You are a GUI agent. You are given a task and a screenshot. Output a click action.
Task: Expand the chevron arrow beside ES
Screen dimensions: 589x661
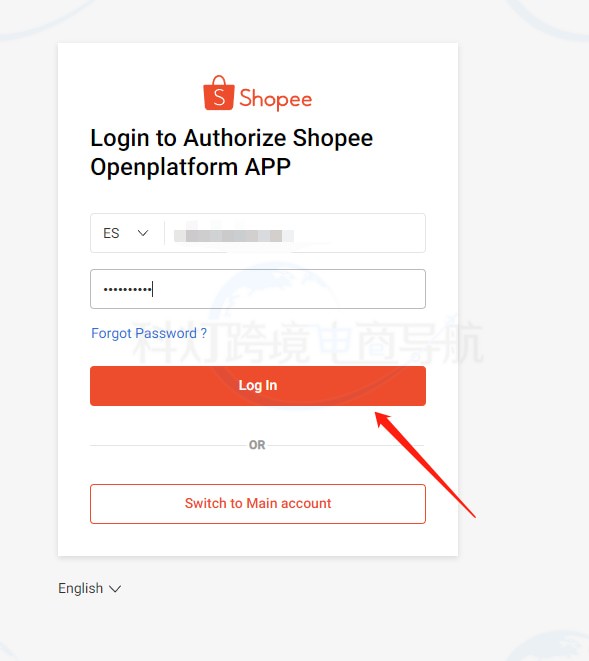click(143, 233)
